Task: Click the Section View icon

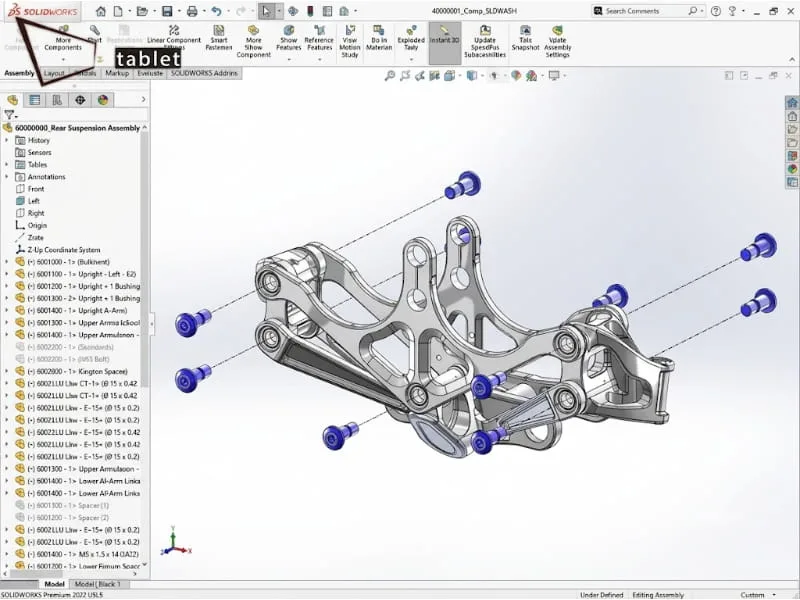Action: pyautogui.click(x=435, y=76)
